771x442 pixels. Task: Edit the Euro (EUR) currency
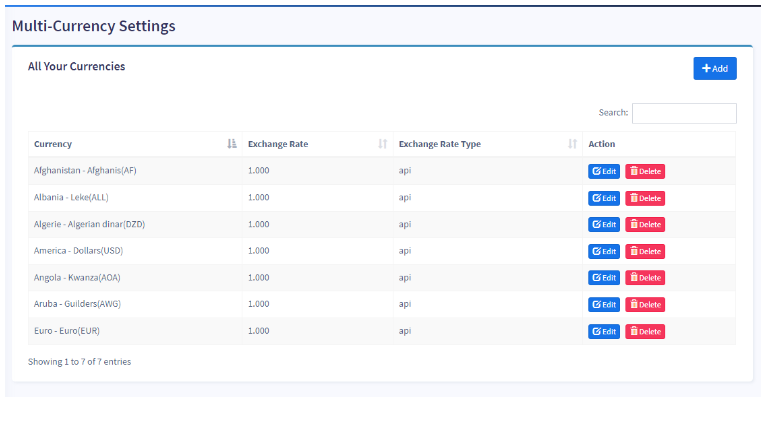[x=604, y=331]
